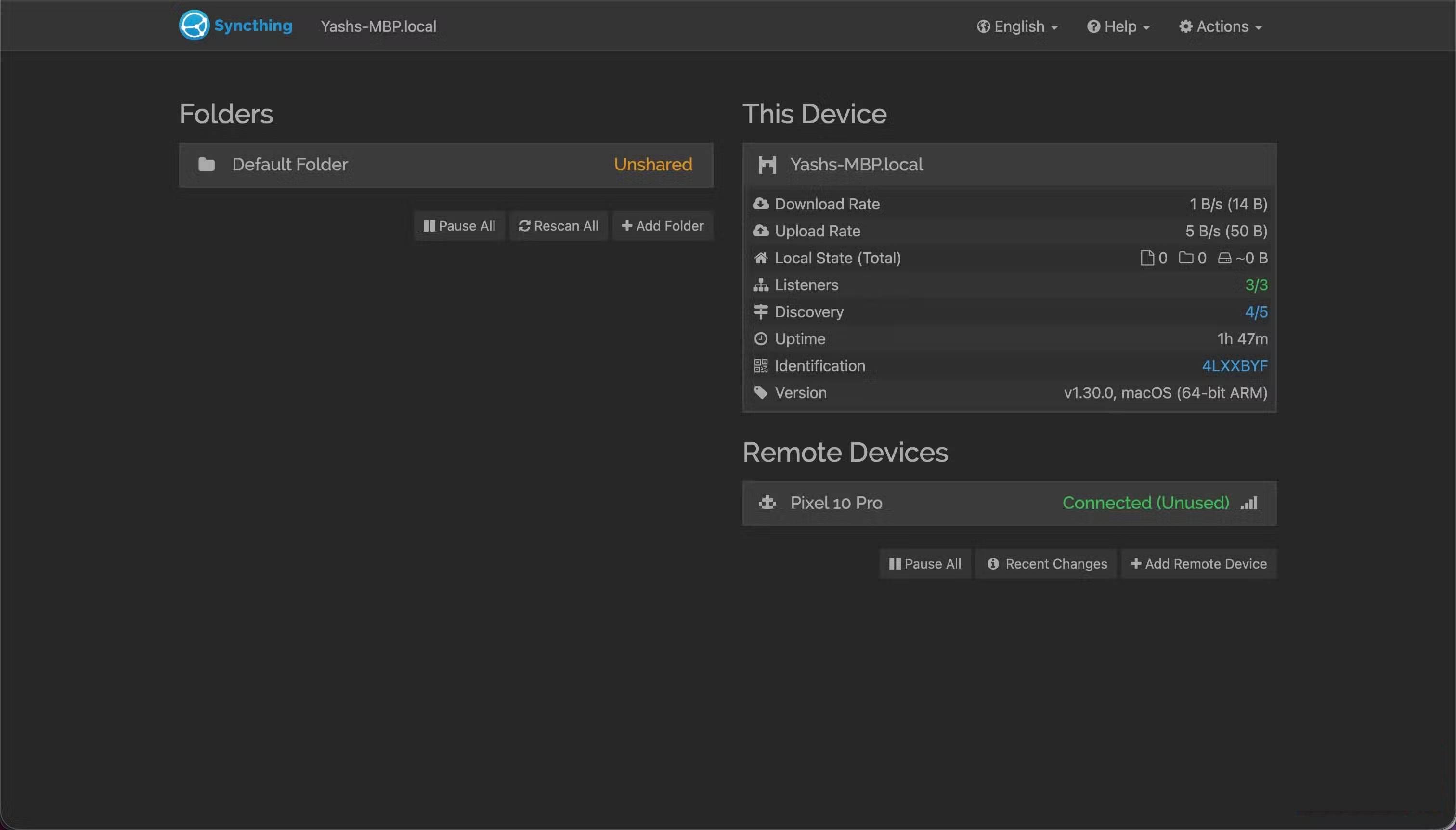The image size is (1456, 830).
Task: Click the Listeners network icon
Action: pos(761,285)
